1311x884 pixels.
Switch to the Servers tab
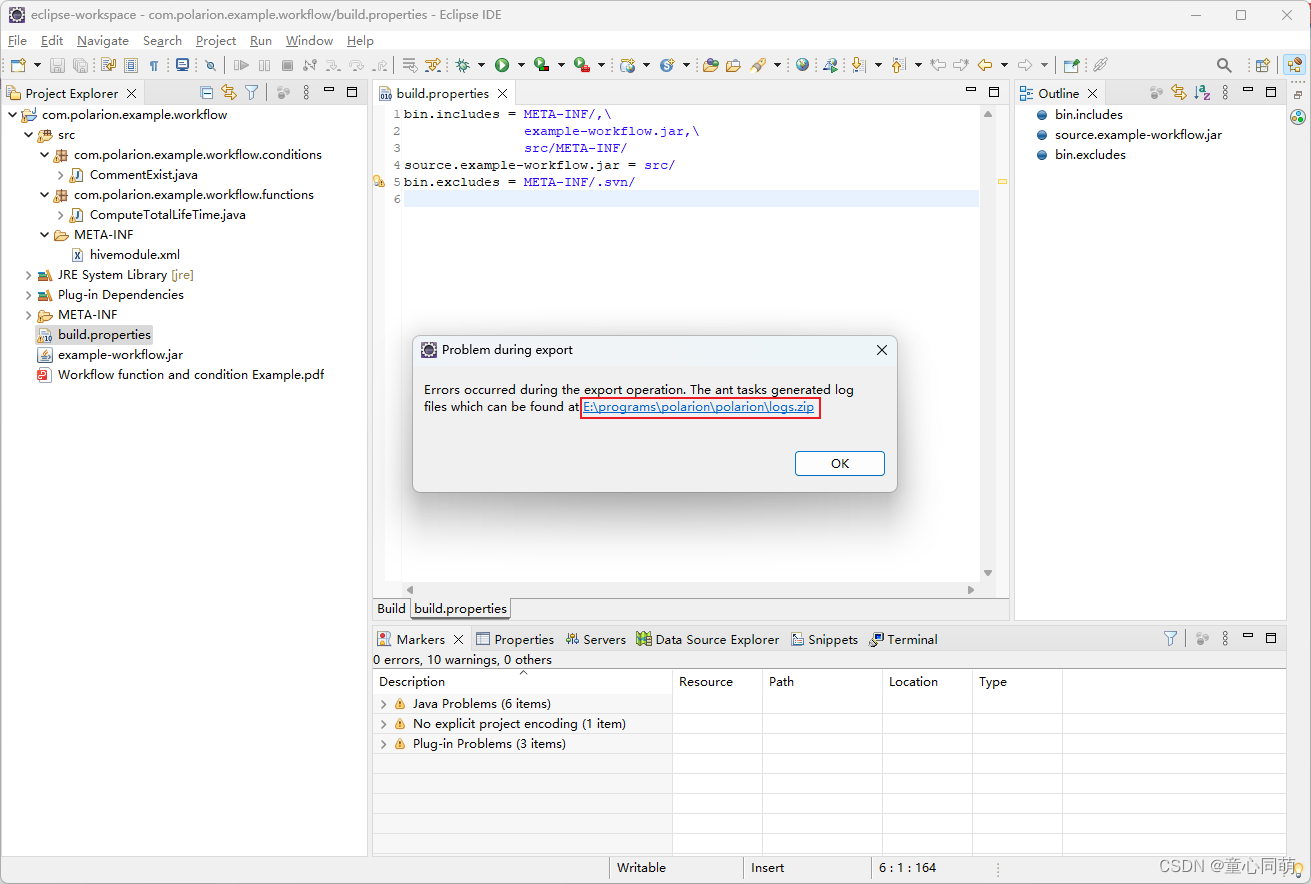(x=595, y=639)
